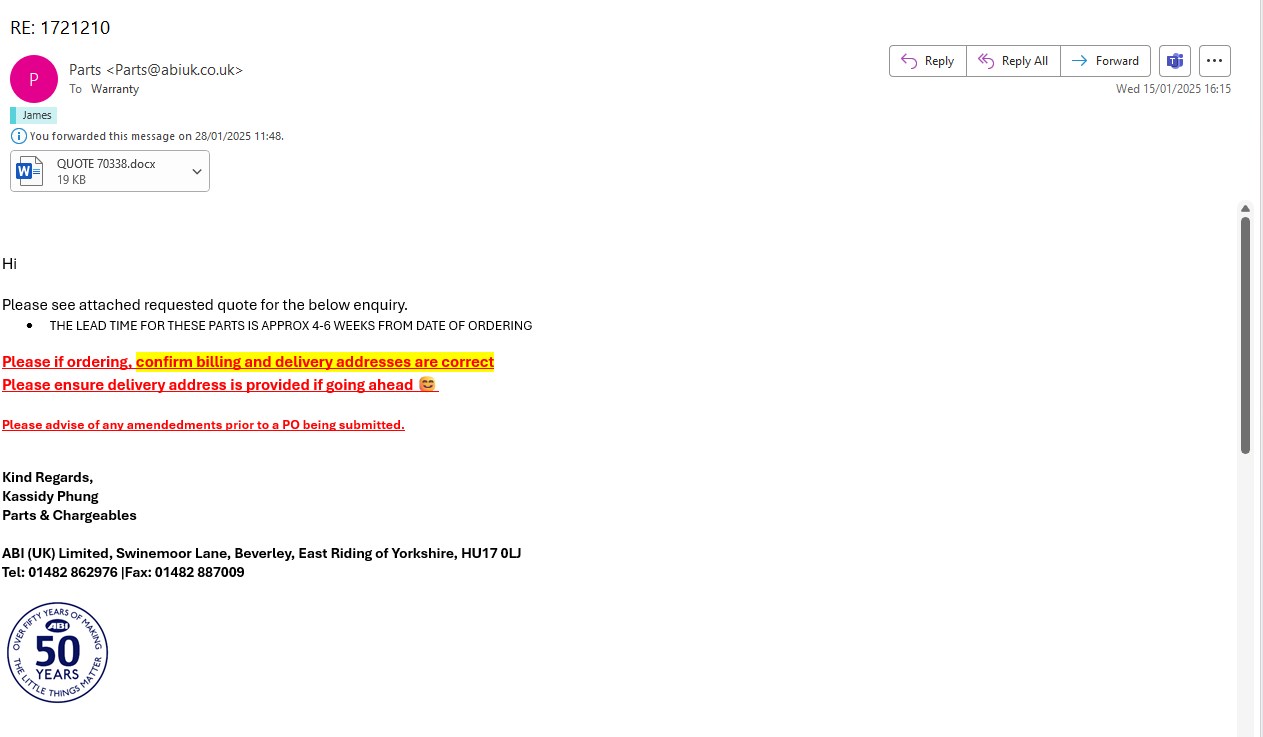Click the name 'Kassidy Phung'
The image size is (1263, 737).
[50, 496]
